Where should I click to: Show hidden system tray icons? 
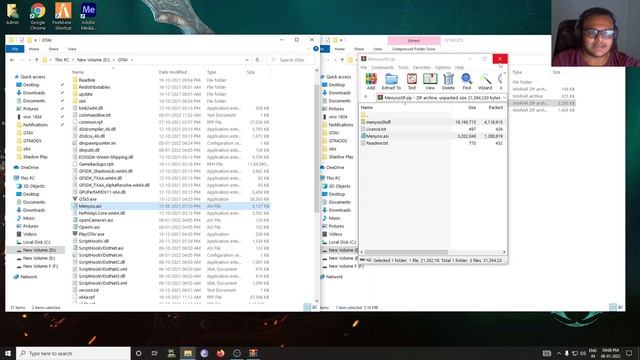558,353
